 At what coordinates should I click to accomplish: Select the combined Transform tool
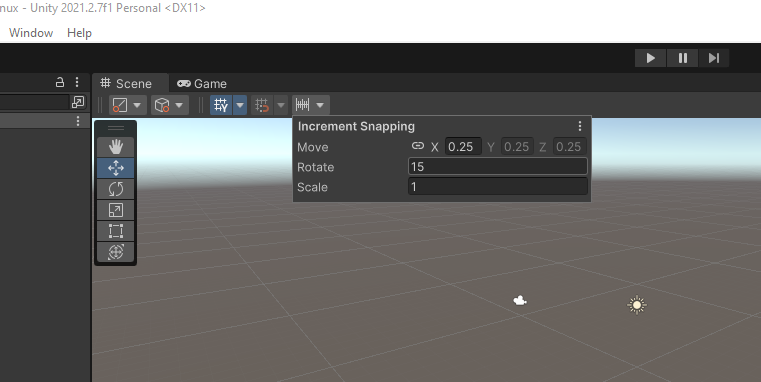116,252
